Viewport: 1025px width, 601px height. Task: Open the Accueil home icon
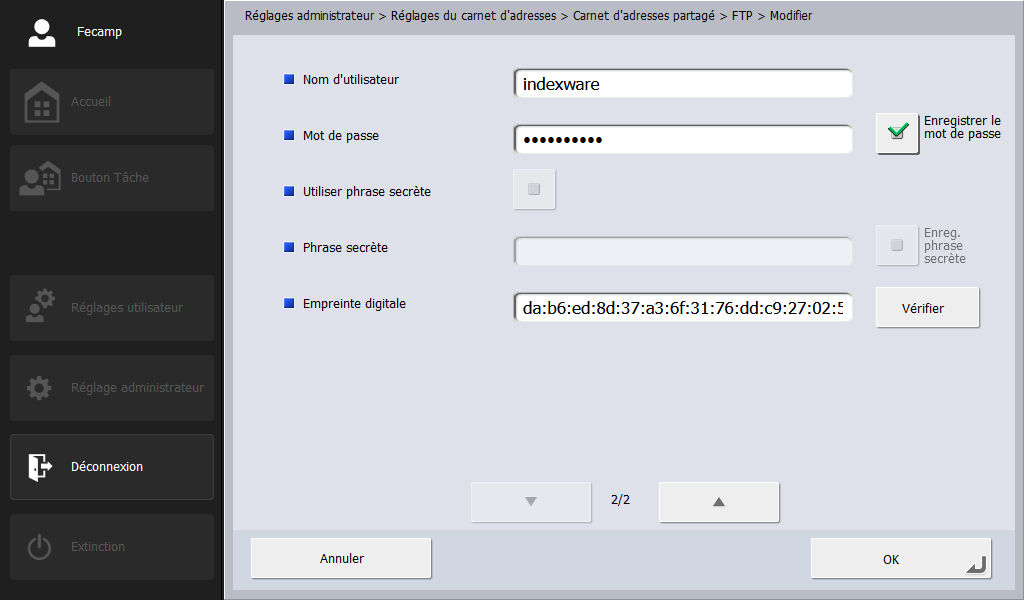pyautogui.click(x=41, y=102)
